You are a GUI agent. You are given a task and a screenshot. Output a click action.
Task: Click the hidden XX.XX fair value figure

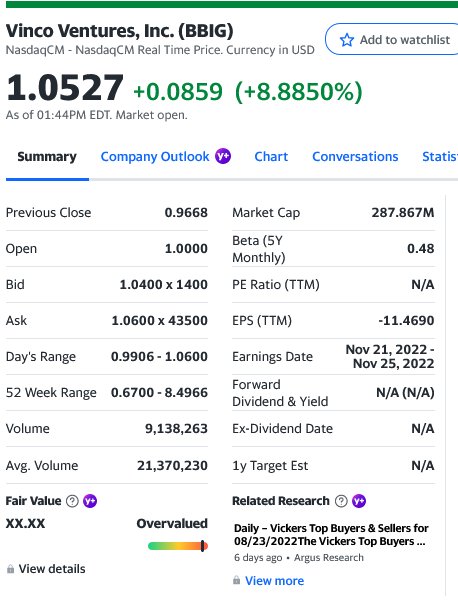click(x=26, y=523)
